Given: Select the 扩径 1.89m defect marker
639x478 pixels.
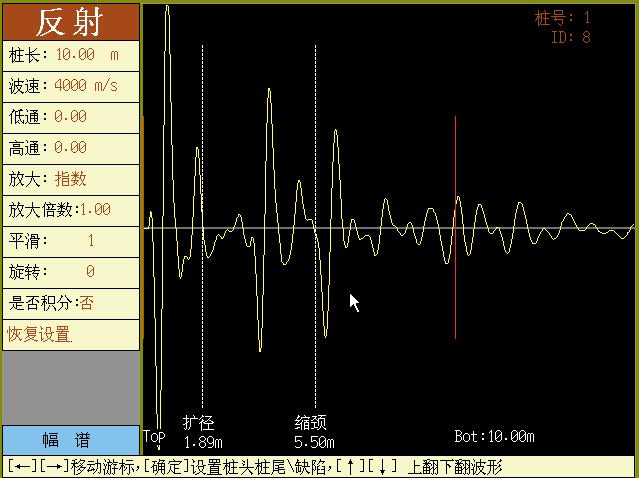Looking at the screenshot, I should pos(201,432).
